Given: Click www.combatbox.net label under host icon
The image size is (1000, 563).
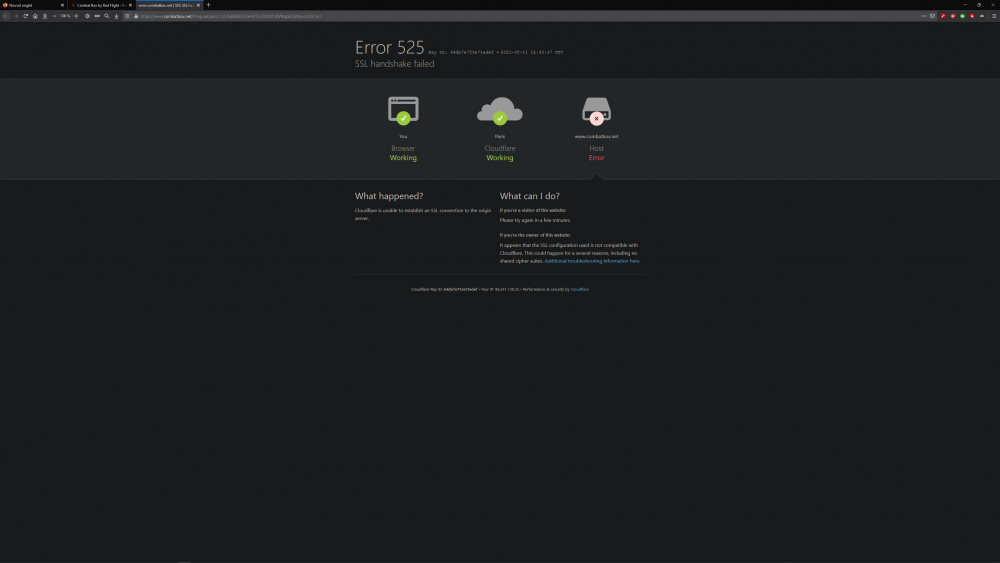Looking at the screenshot, I should click(596, 136).
